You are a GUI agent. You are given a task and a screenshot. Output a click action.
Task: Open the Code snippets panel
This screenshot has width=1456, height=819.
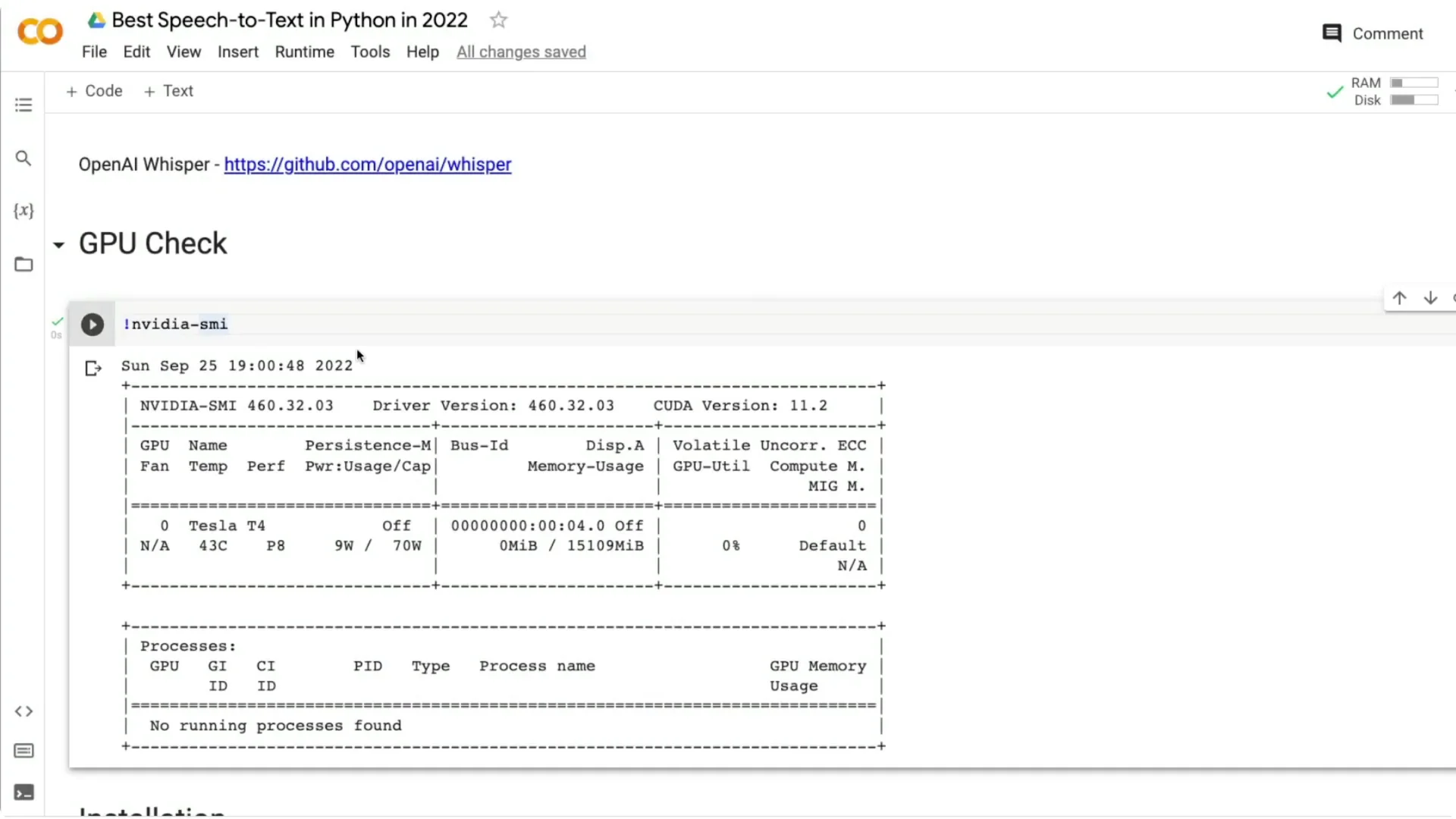24,711
